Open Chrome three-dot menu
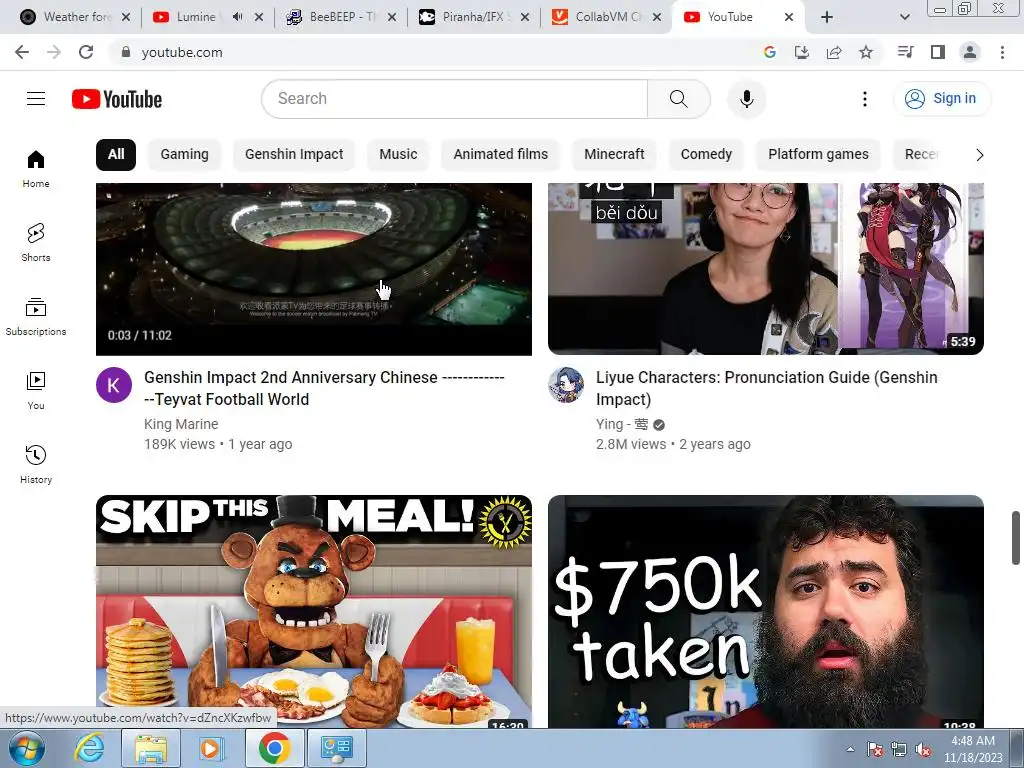Screen dimensions: 1024x768 pyautogui.click(x=1002, y=52)
